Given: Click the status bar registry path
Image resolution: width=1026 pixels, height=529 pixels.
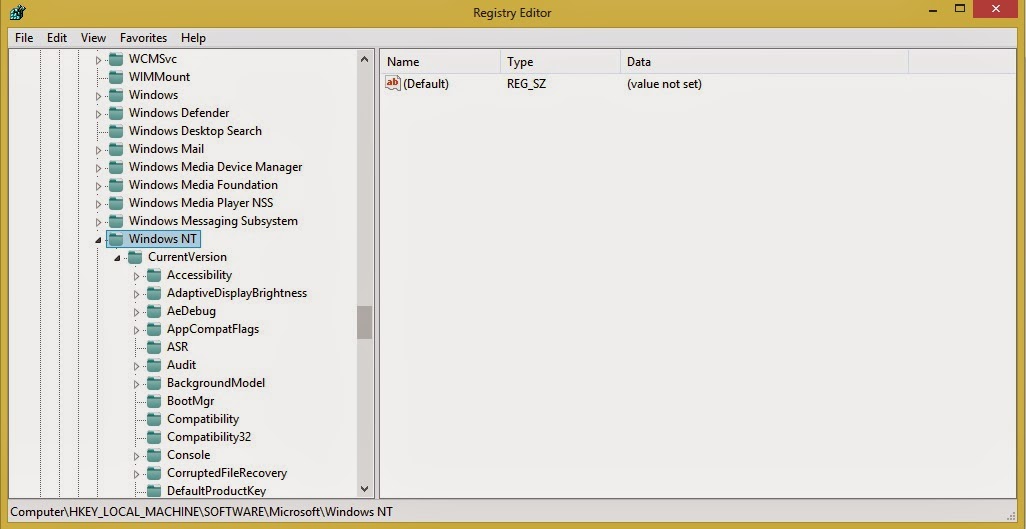Looking at the screenshot, I should pyautogui.click(x=202, y=512).
